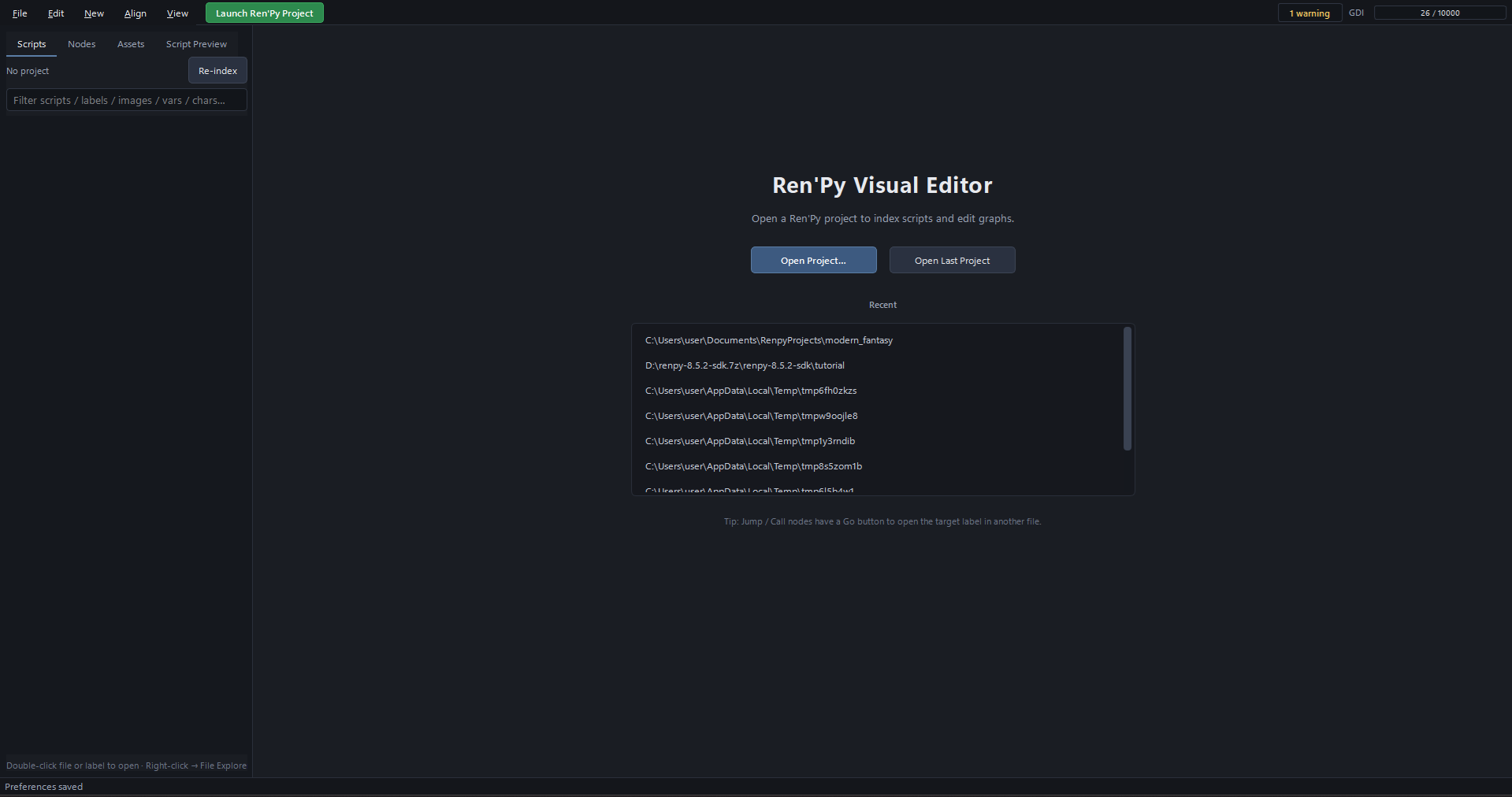Switch to the Scripts tab
The image size is (1512, 797).
[32, 44]
